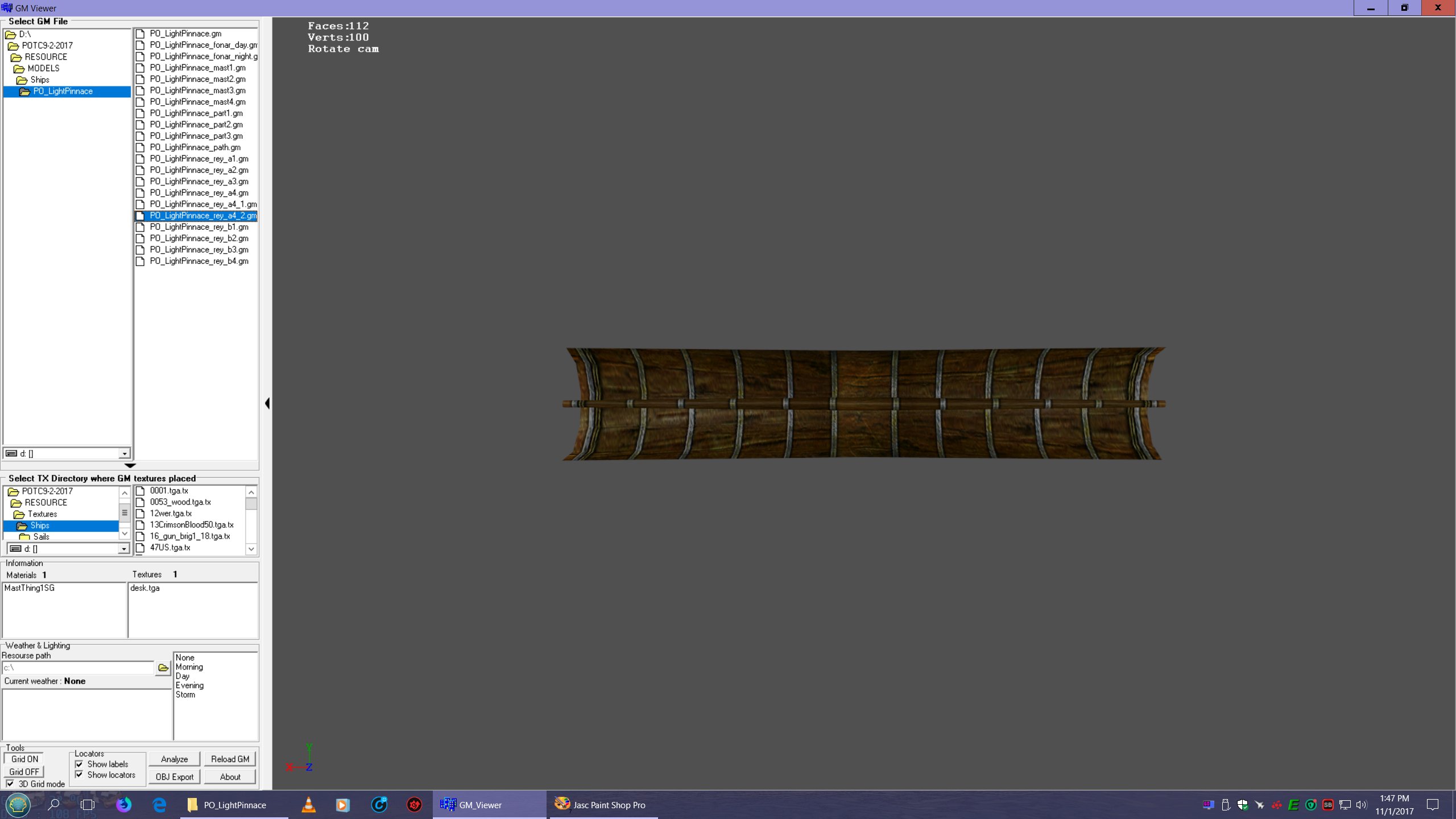
Task: Open the texture directory drive dropdown
Action: click(123, 549)
